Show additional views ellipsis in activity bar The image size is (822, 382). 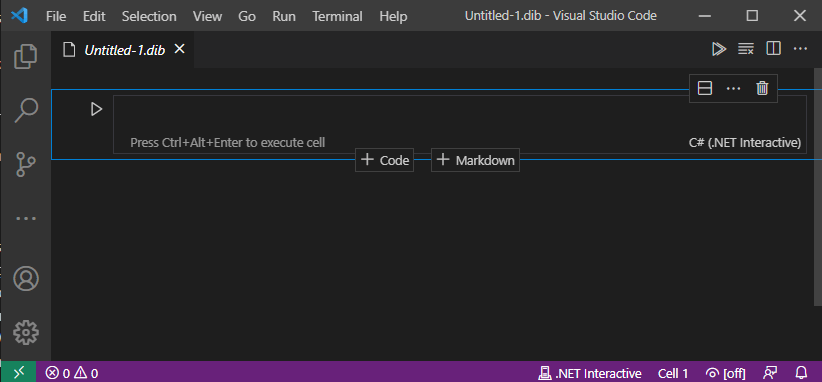(x=26, y=218)
